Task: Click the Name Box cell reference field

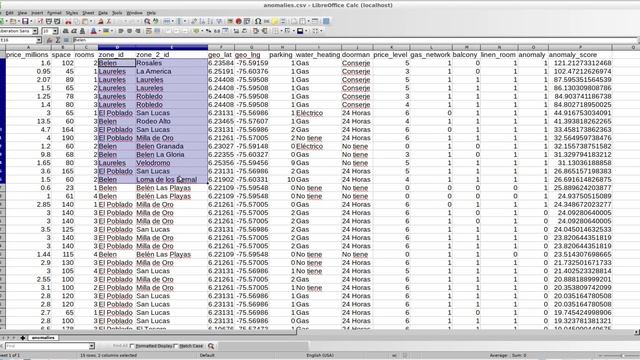Action: click(18, 40)
